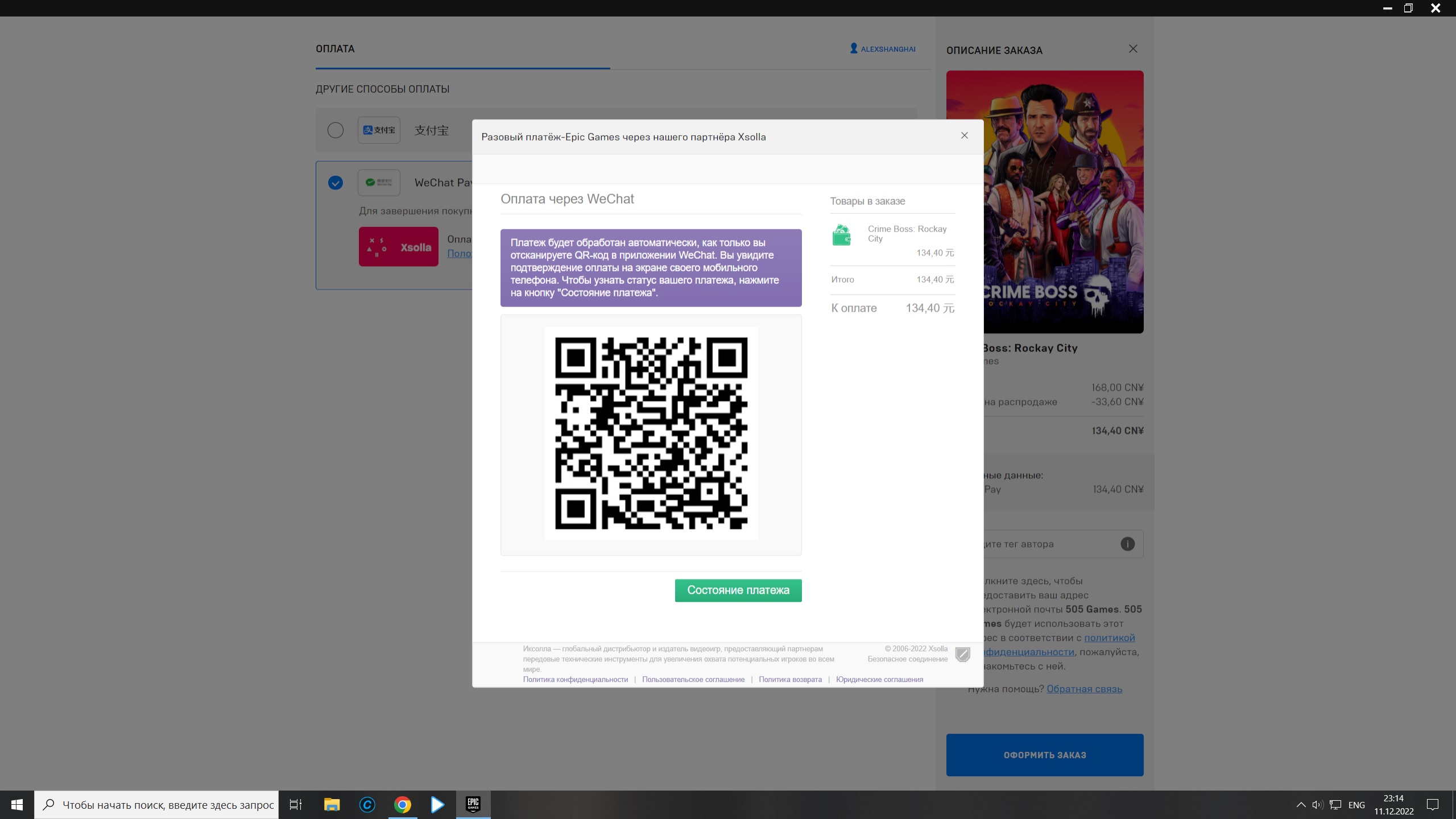Click the Состояние платежа button
The width and height of the screenshot is (1456, 819).
[738, 590]
